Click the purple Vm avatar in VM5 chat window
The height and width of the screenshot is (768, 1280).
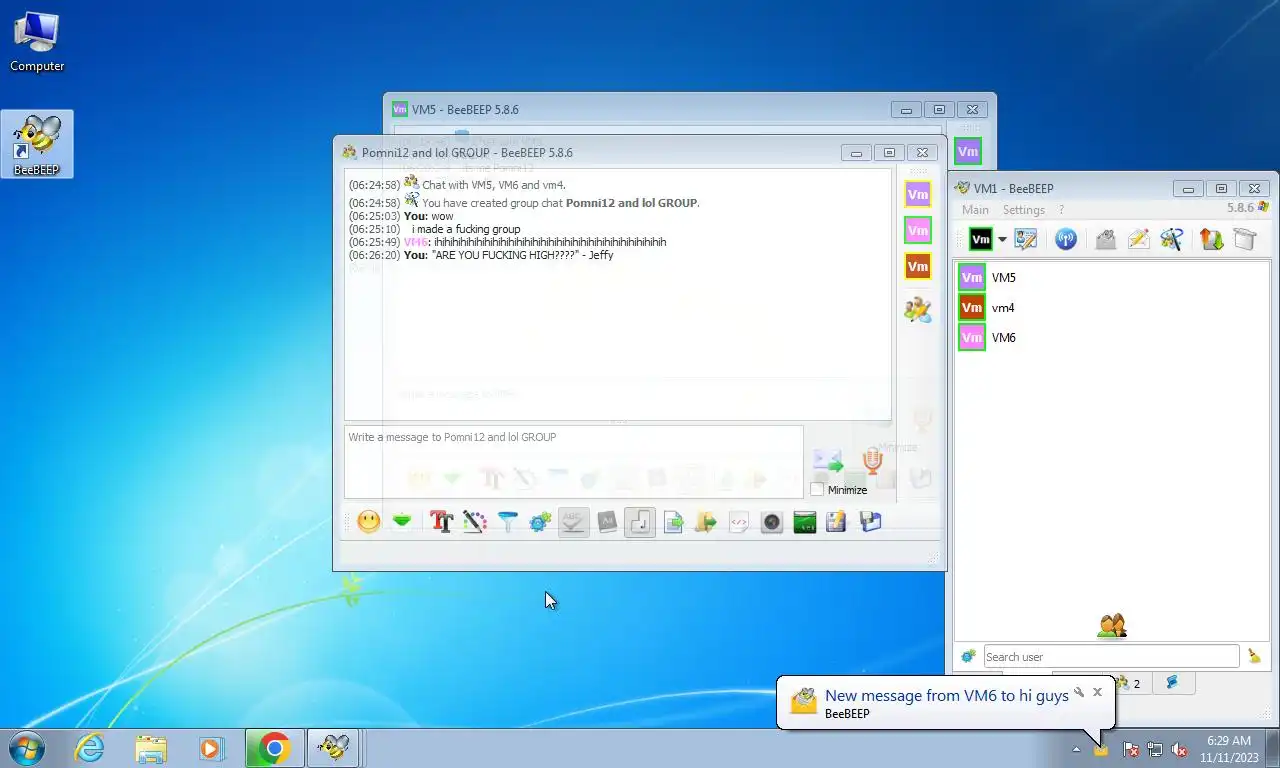pyautogui.click(x=967, y=152)
